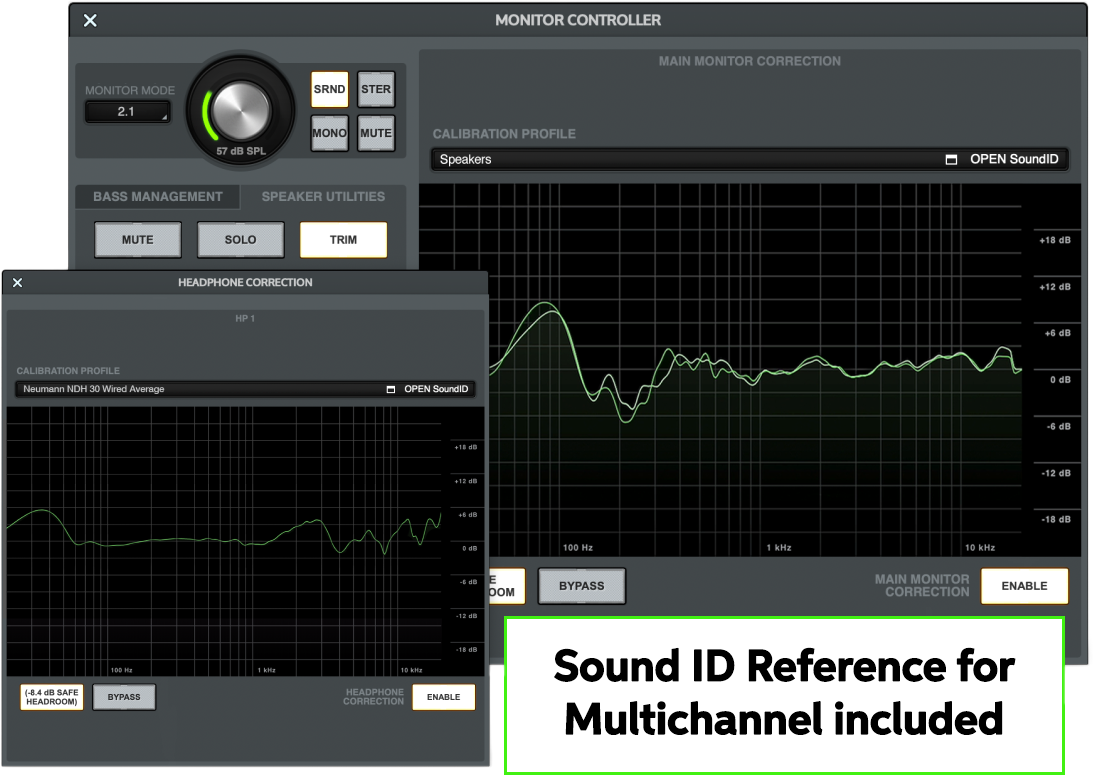The width and height of the screenshot is (1093, 775).
Task: Close the Monitor Controller window
Action: coord(90,20)
